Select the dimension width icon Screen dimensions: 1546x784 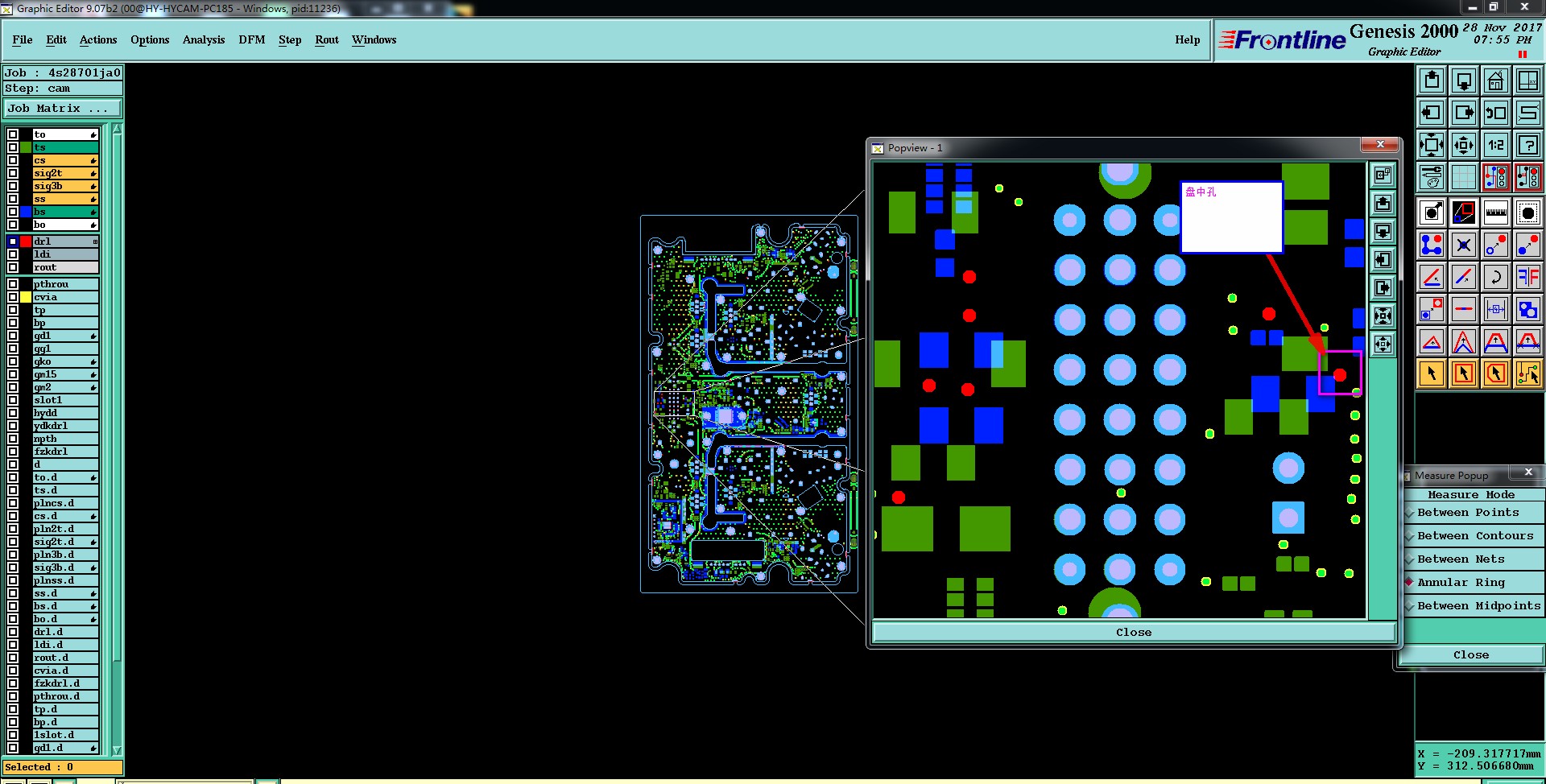[x=1496, y=309]
